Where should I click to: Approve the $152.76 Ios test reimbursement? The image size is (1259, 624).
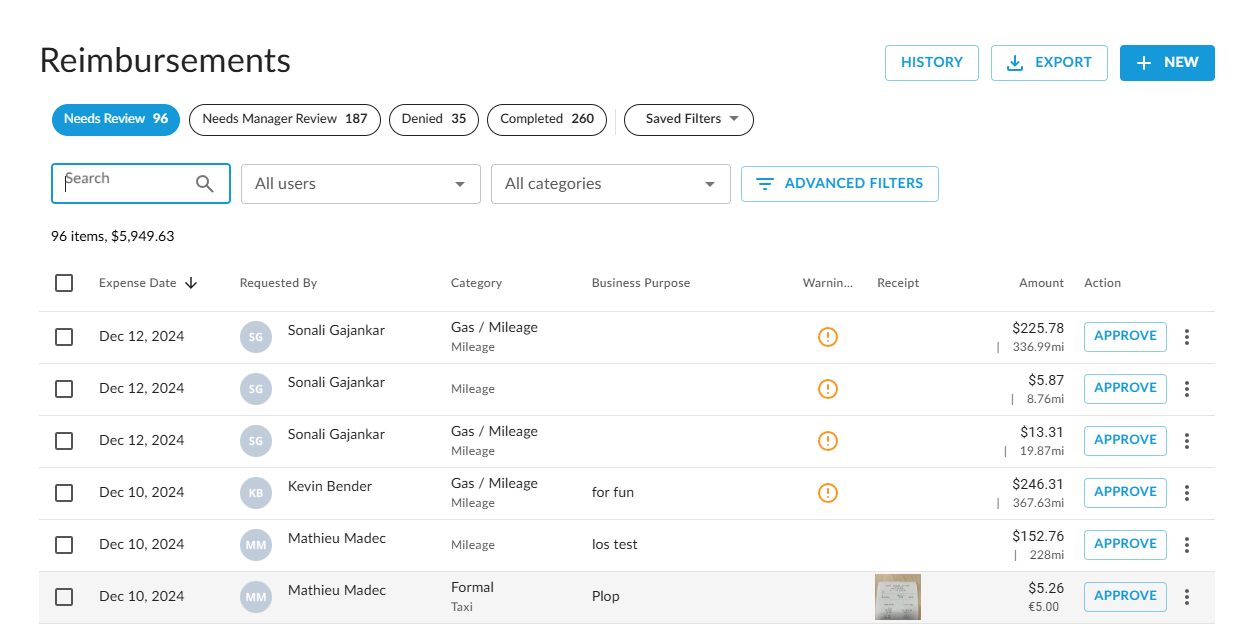tap(1125, 544)
